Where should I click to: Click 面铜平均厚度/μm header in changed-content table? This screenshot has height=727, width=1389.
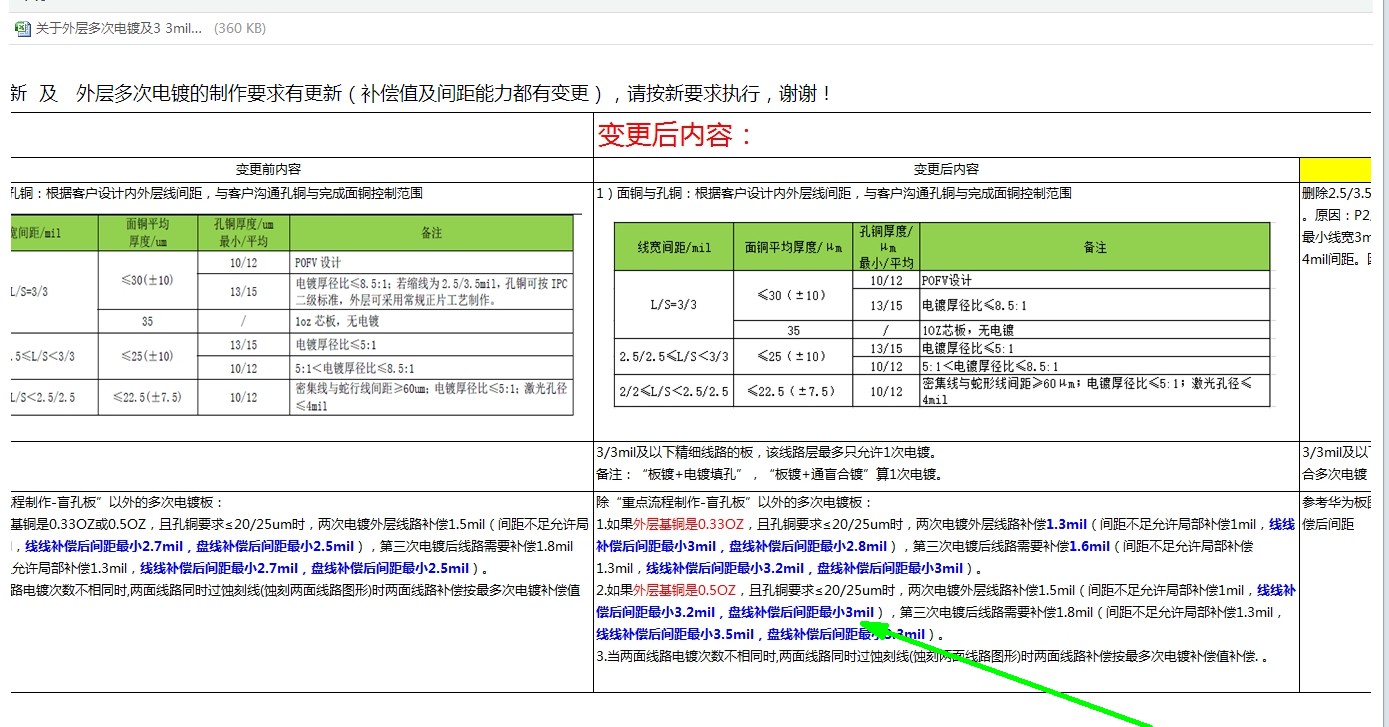click(793, 247)
